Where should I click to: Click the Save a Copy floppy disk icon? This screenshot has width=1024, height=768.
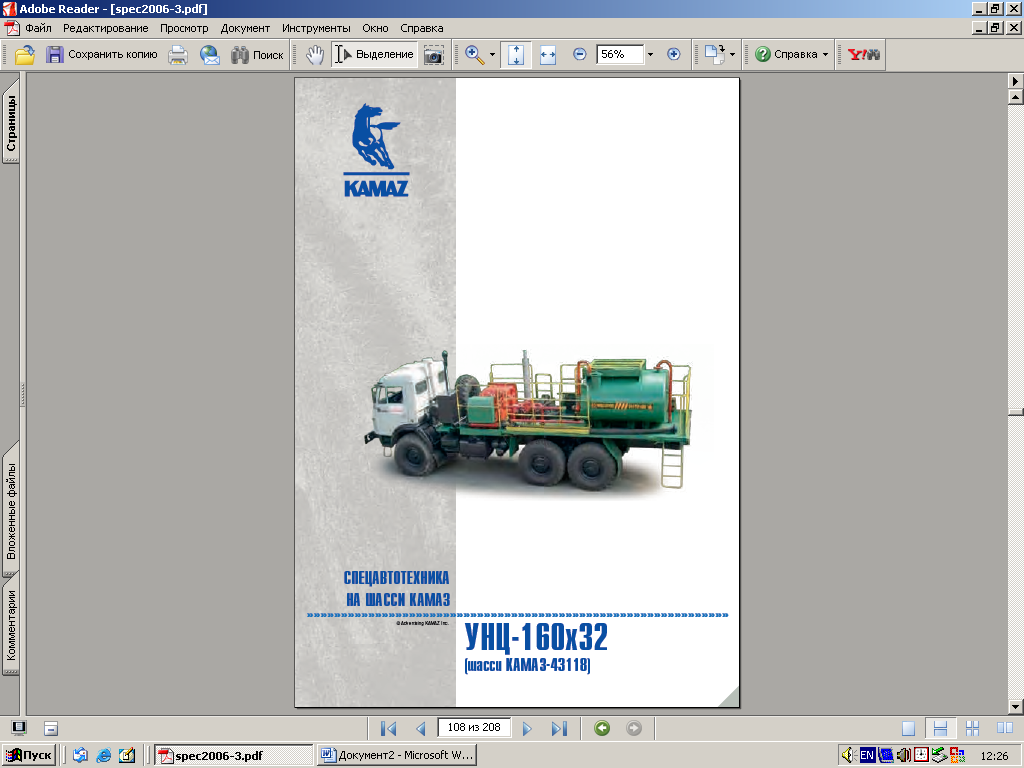click(x=54, y=55)
